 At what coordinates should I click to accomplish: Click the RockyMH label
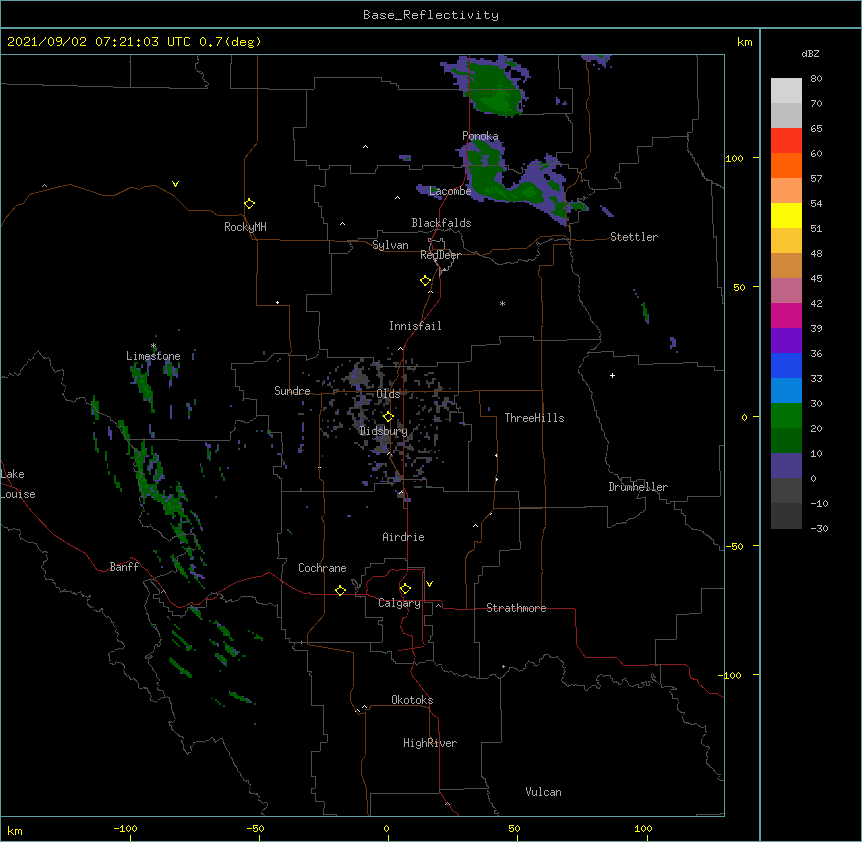245,227
